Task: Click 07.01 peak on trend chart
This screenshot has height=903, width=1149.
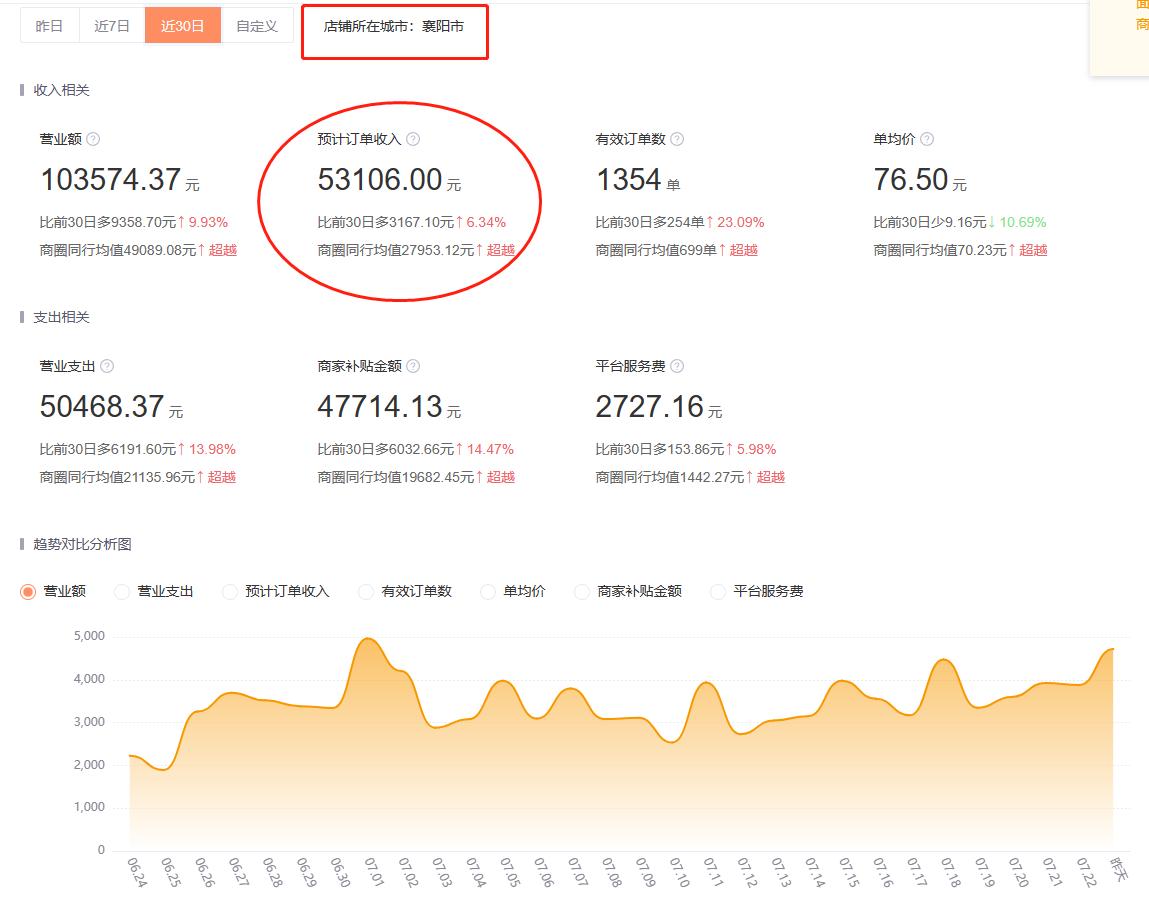Action: click(x=368, y=639)
